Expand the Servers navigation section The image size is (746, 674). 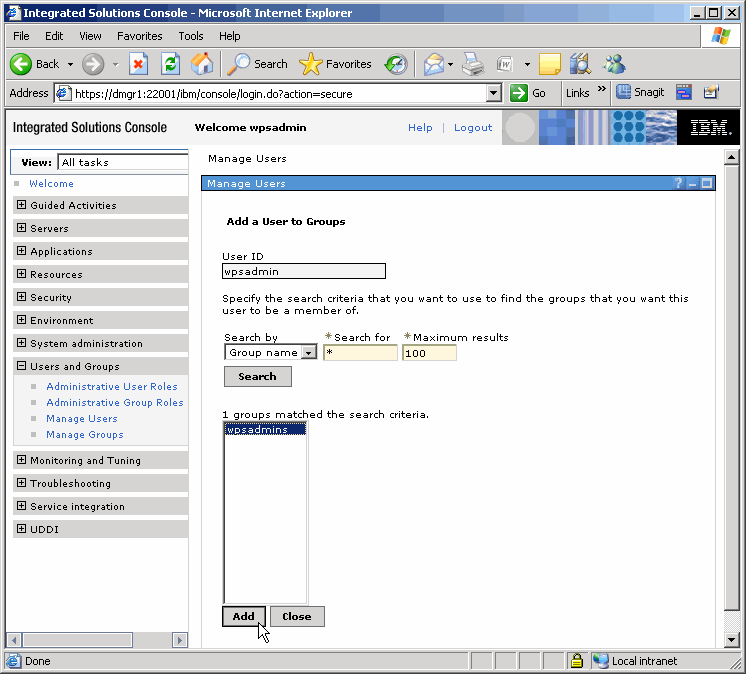(x=21, y=228)
